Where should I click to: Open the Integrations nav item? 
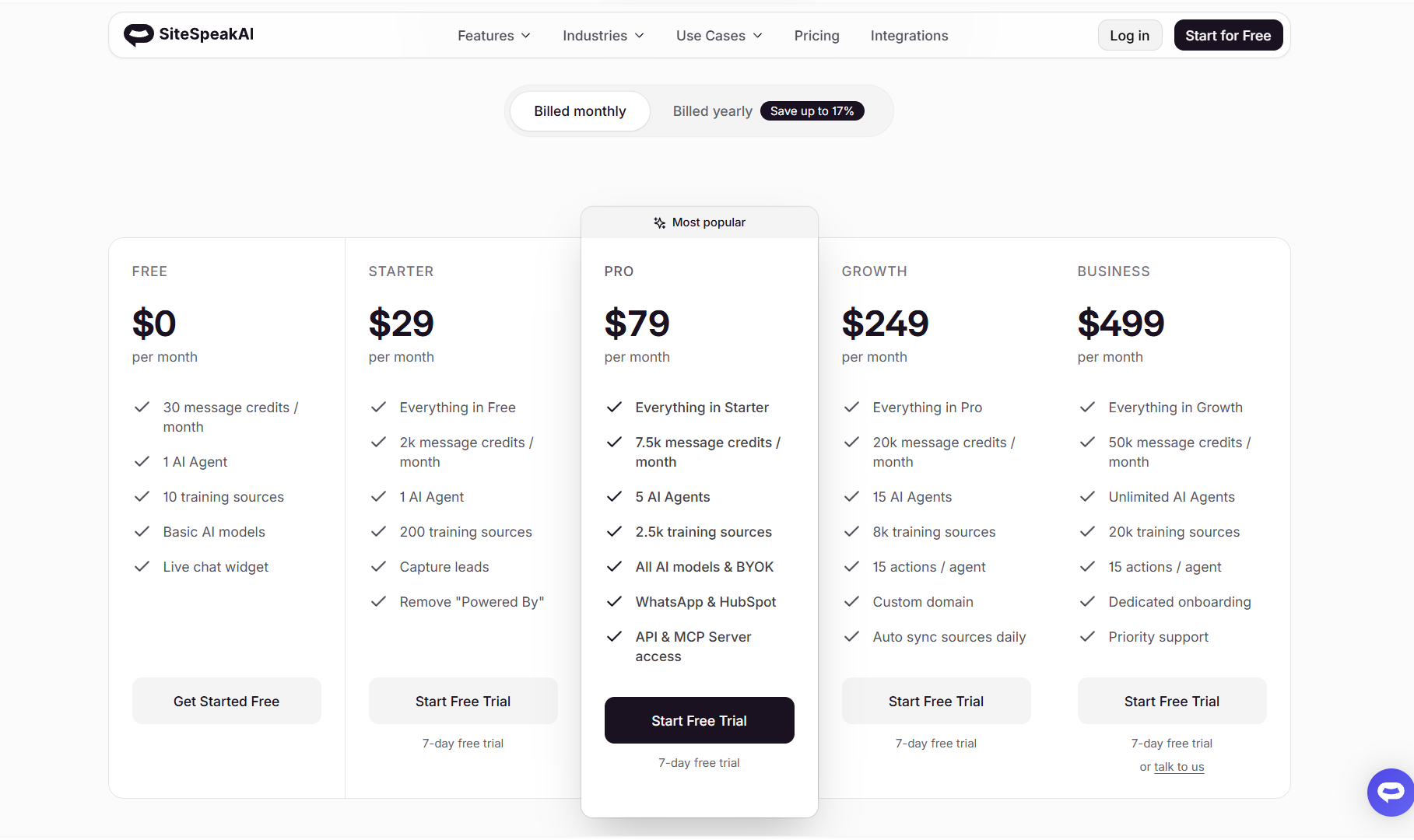pyautogui.click(x=909, y=36)
